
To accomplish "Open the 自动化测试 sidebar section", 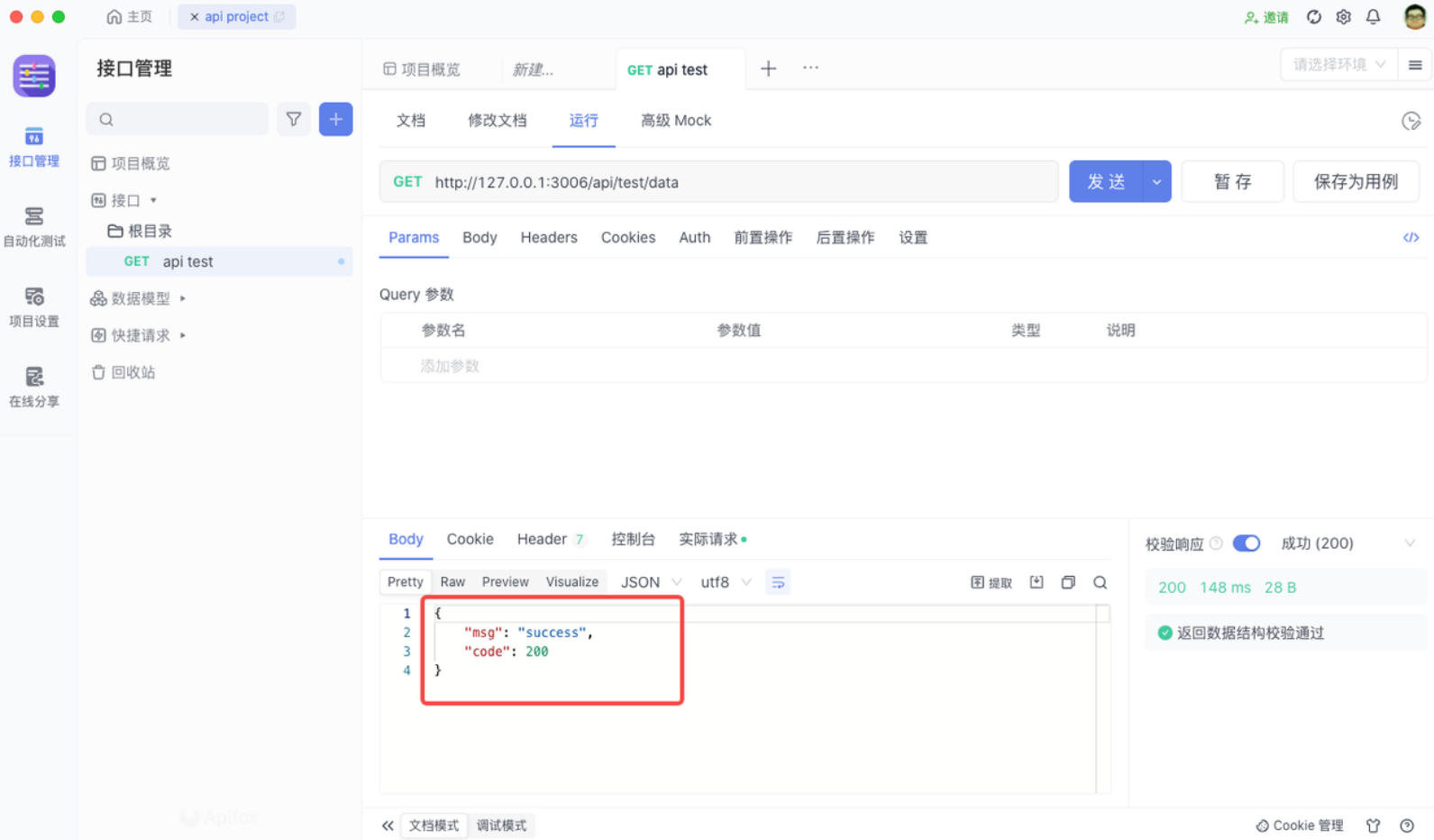I will click(34, 227).
